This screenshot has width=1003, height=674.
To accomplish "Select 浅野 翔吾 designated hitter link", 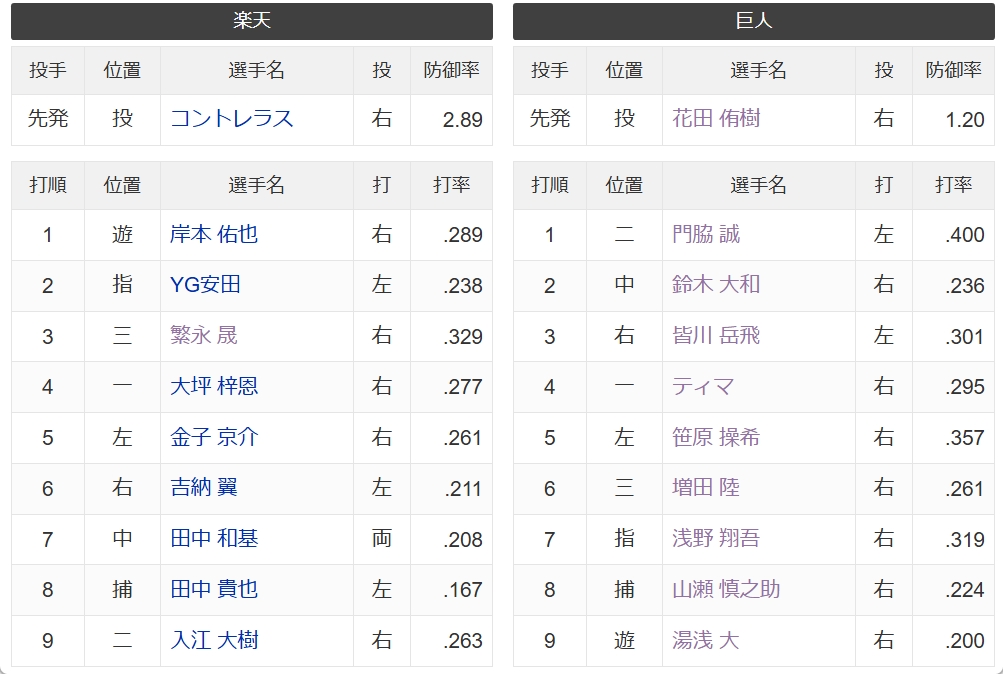I will point(716,539).
